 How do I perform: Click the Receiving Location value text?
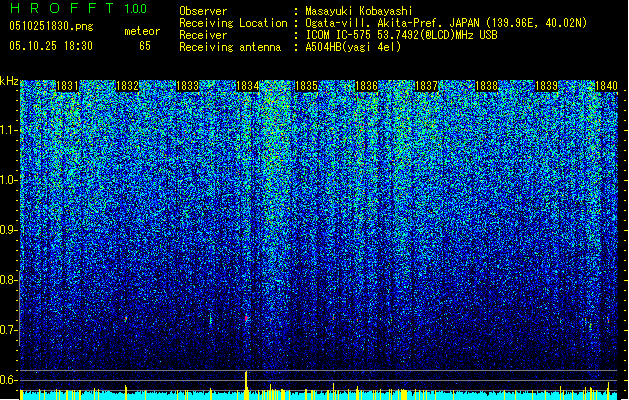[x=446, y=23]
